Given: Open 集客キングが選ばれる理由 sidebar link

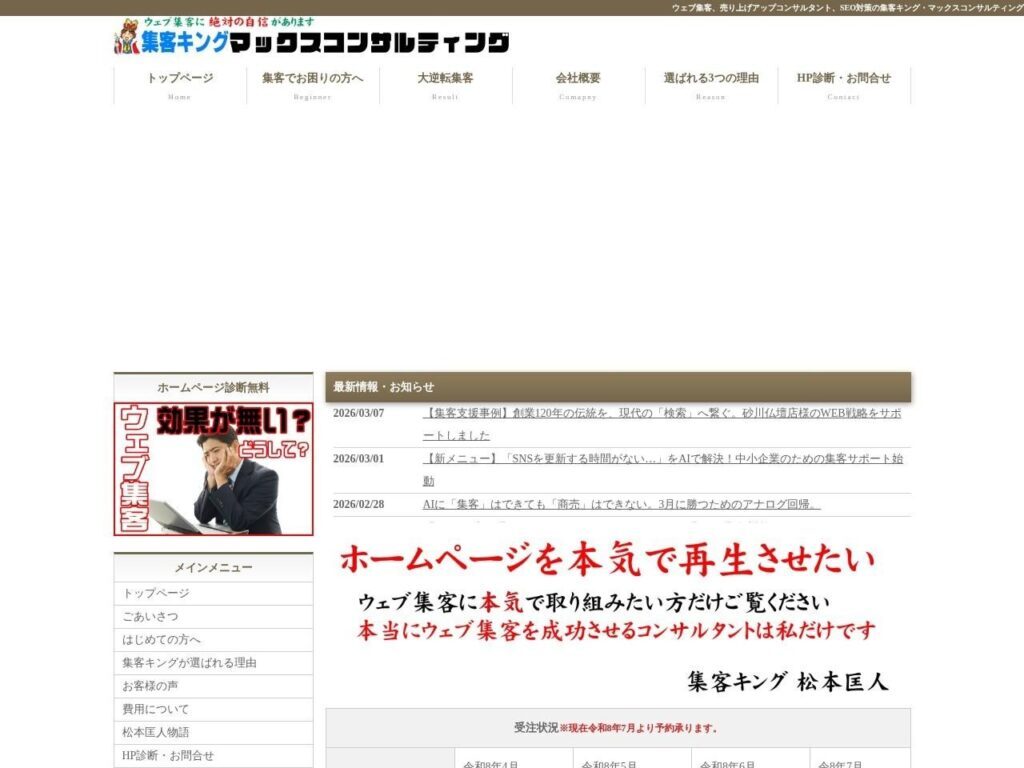Looking at the screenshot, I should pyautogui.click(x=190, y=663).
